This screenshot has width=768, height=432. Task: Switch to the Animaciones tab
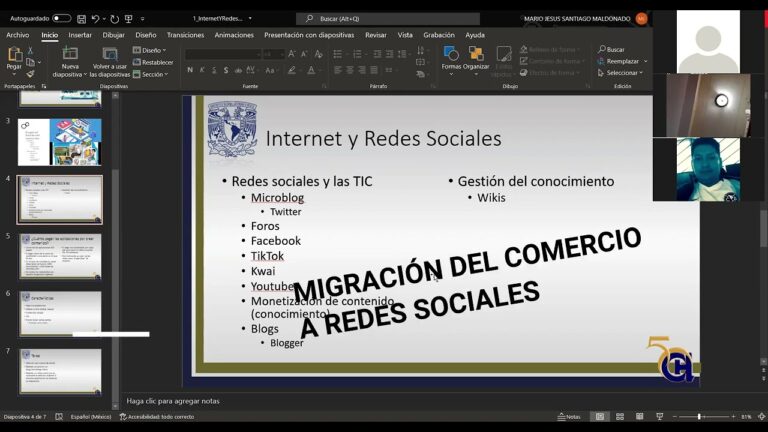click(x=234, y=35)
